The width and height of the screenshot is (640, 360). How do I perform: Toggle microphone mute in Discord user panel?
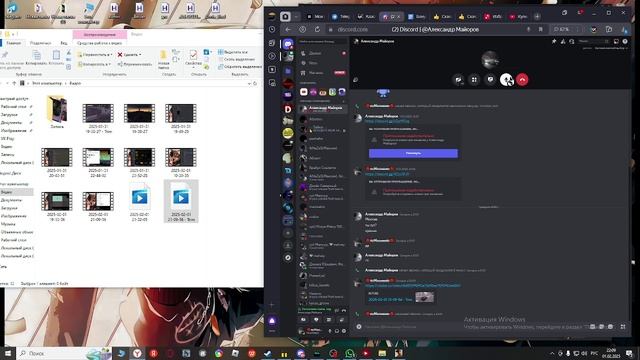tap(330, 331)
